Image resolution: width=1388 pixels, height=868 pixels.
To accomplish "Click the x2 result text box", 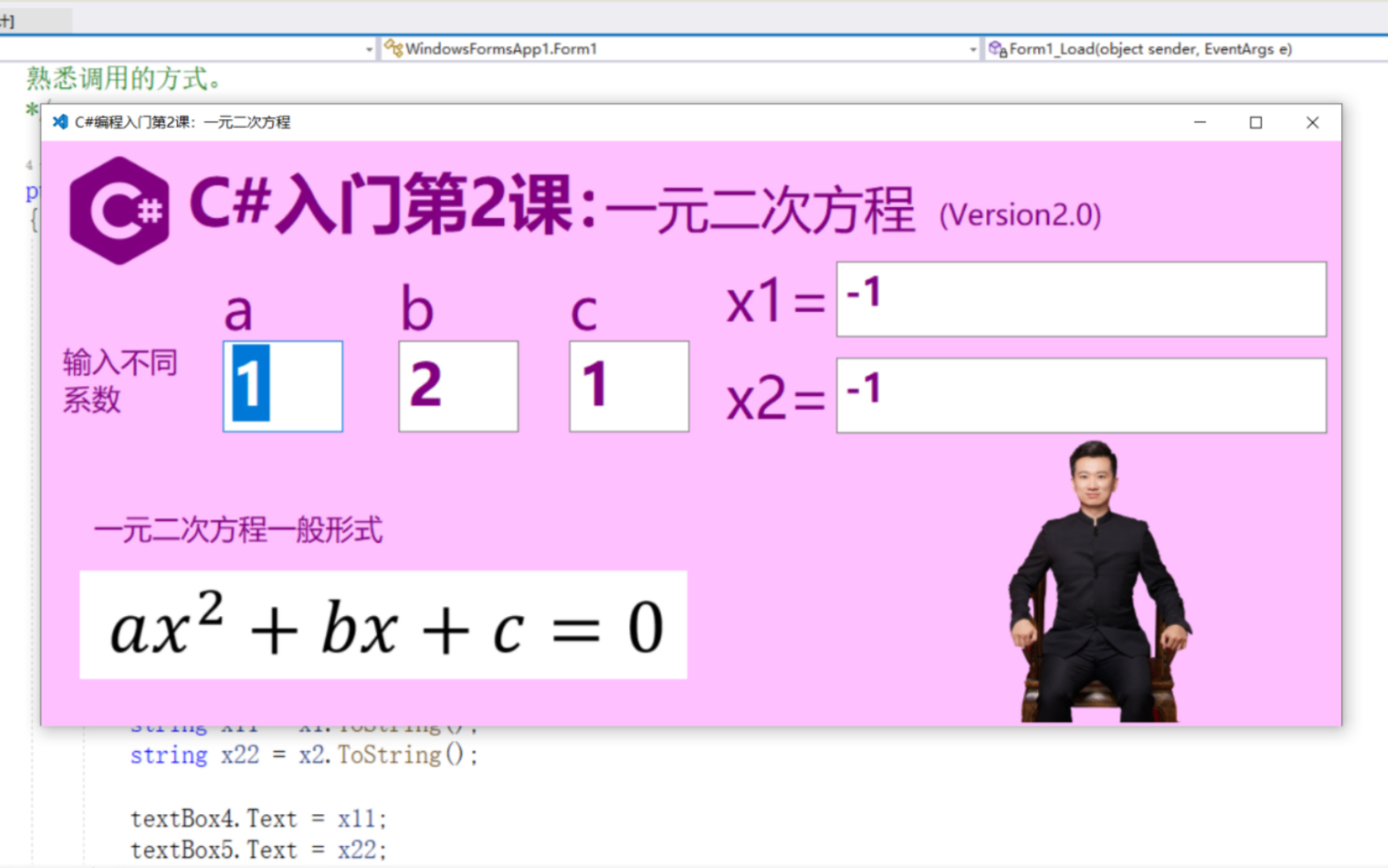I will click(x=1081, y=395).
